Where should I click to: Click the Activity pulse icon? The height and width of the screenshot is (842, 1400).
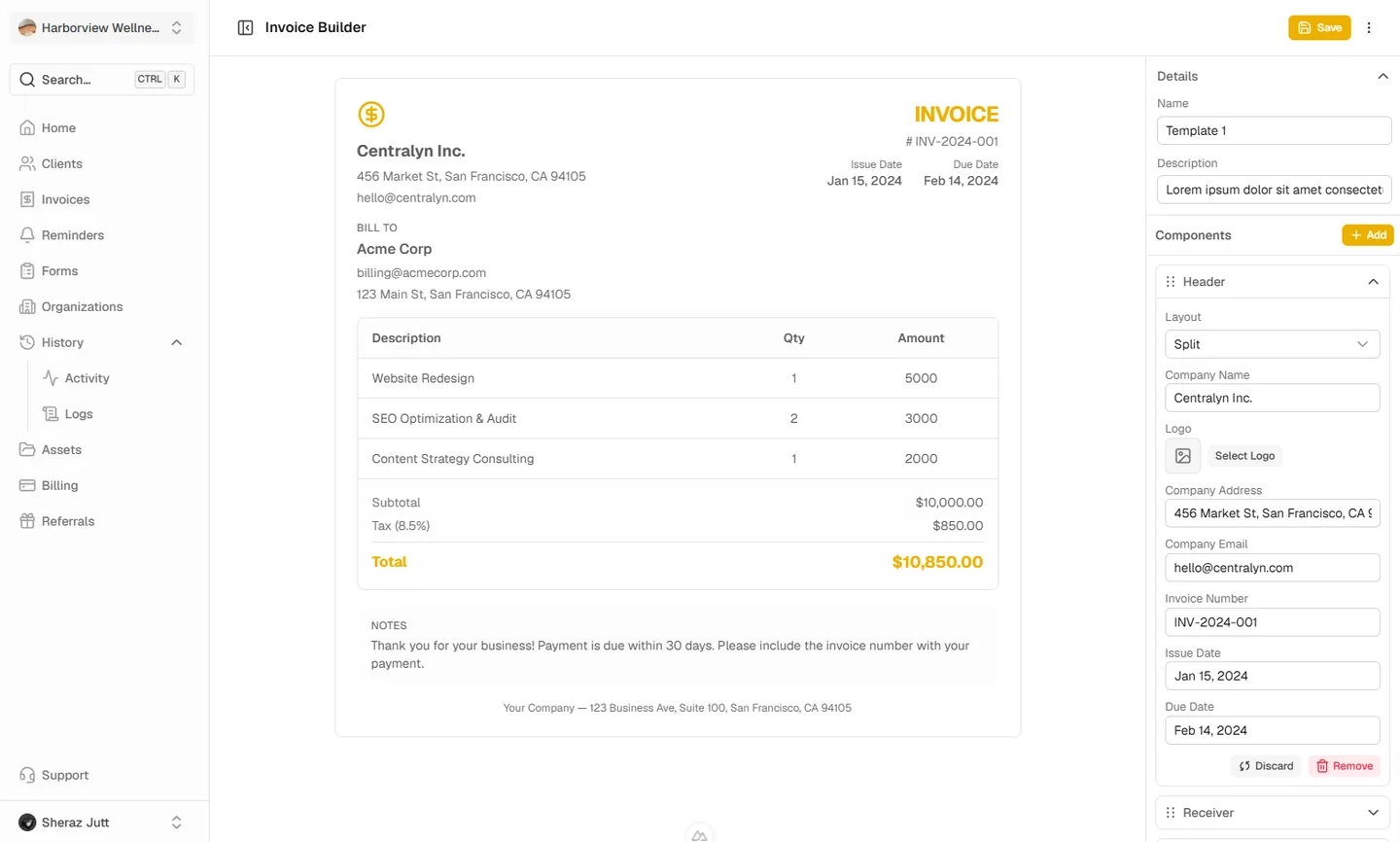51,378
